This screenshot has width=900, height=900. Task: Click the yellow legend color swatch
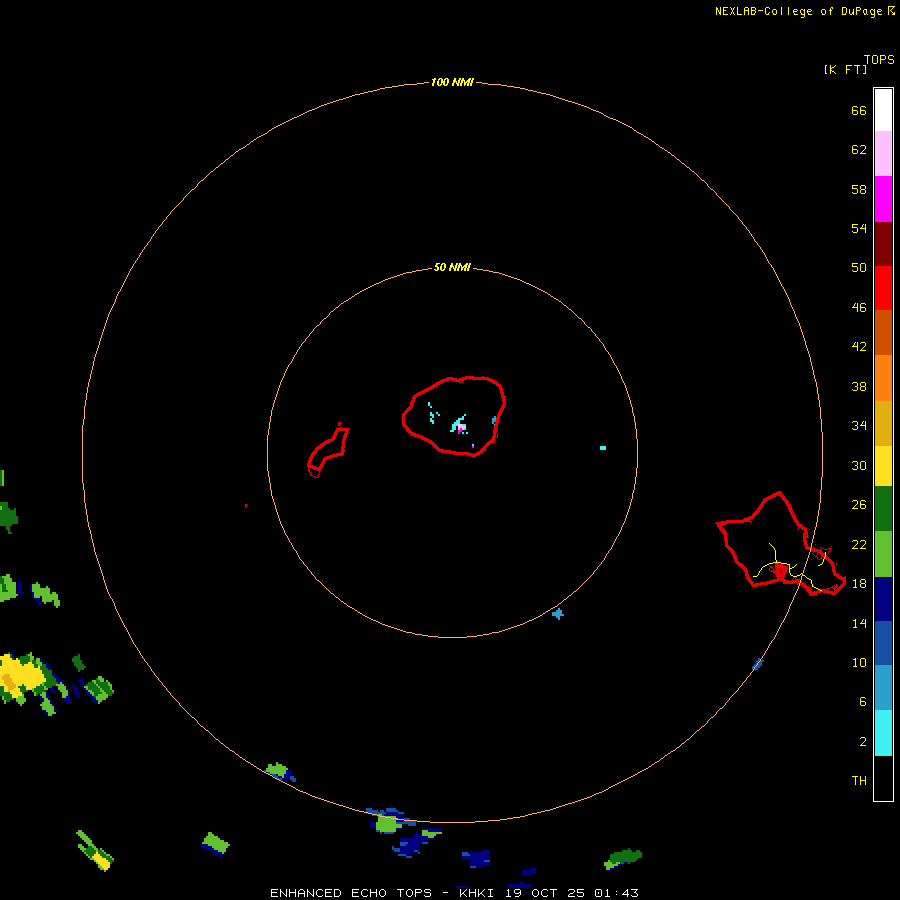[883, 466]
